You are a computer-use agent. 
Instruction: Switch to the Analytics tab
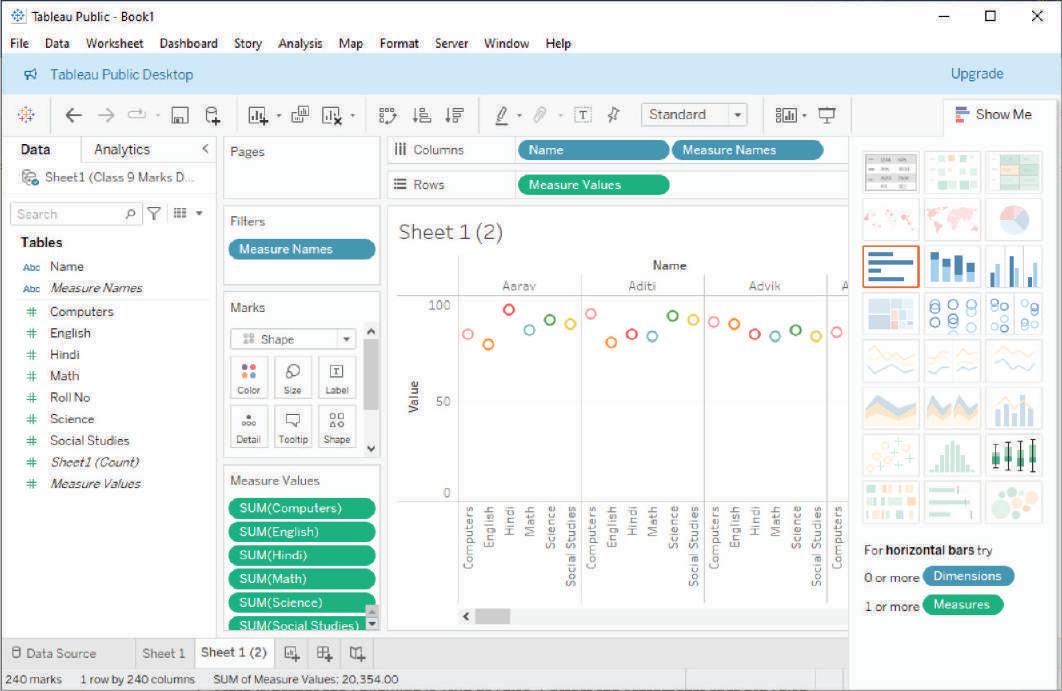click(122, 149)
